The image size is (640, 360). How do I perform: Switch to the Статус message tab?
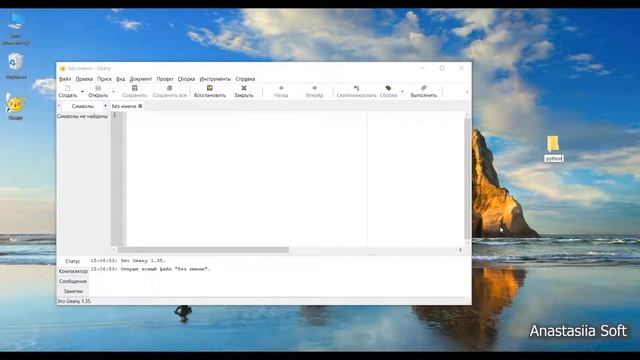click(x=73, y=261)
